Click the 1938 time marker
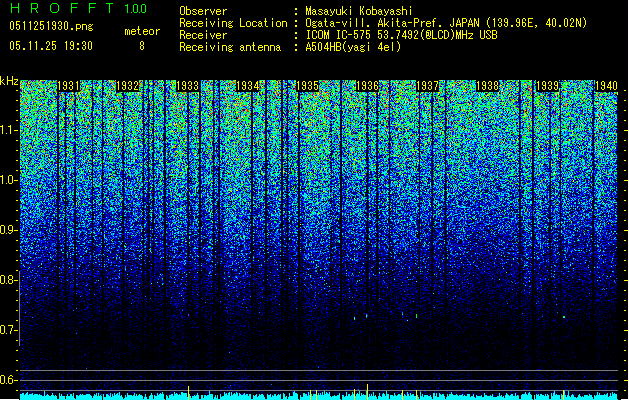 tap(487, 86)
